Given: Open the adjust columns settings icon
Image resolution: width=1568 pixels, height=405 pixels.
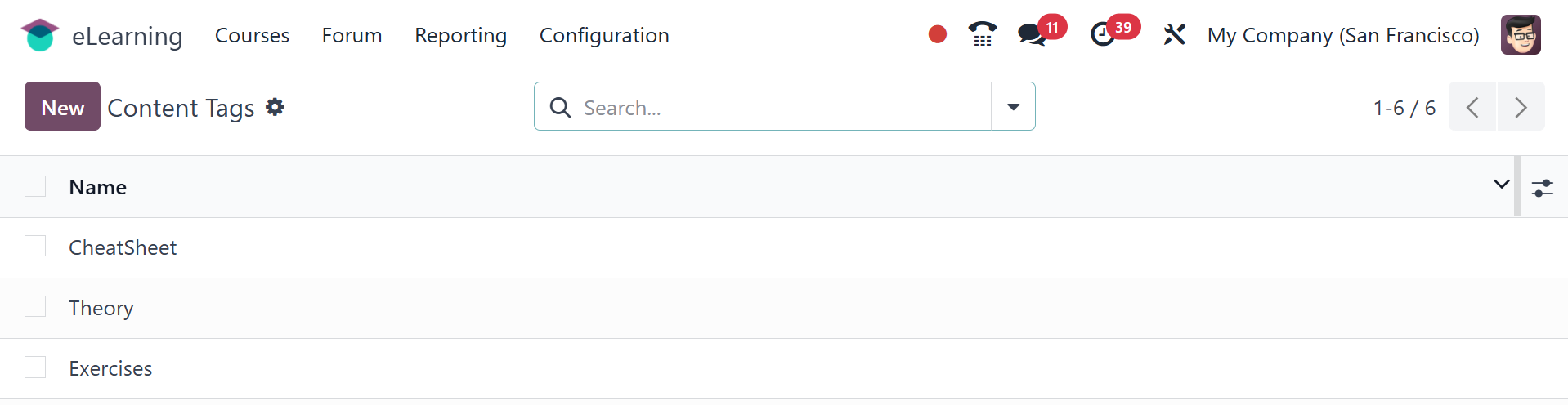Looking at the screenshot, I should click(x=1542, y=188).
